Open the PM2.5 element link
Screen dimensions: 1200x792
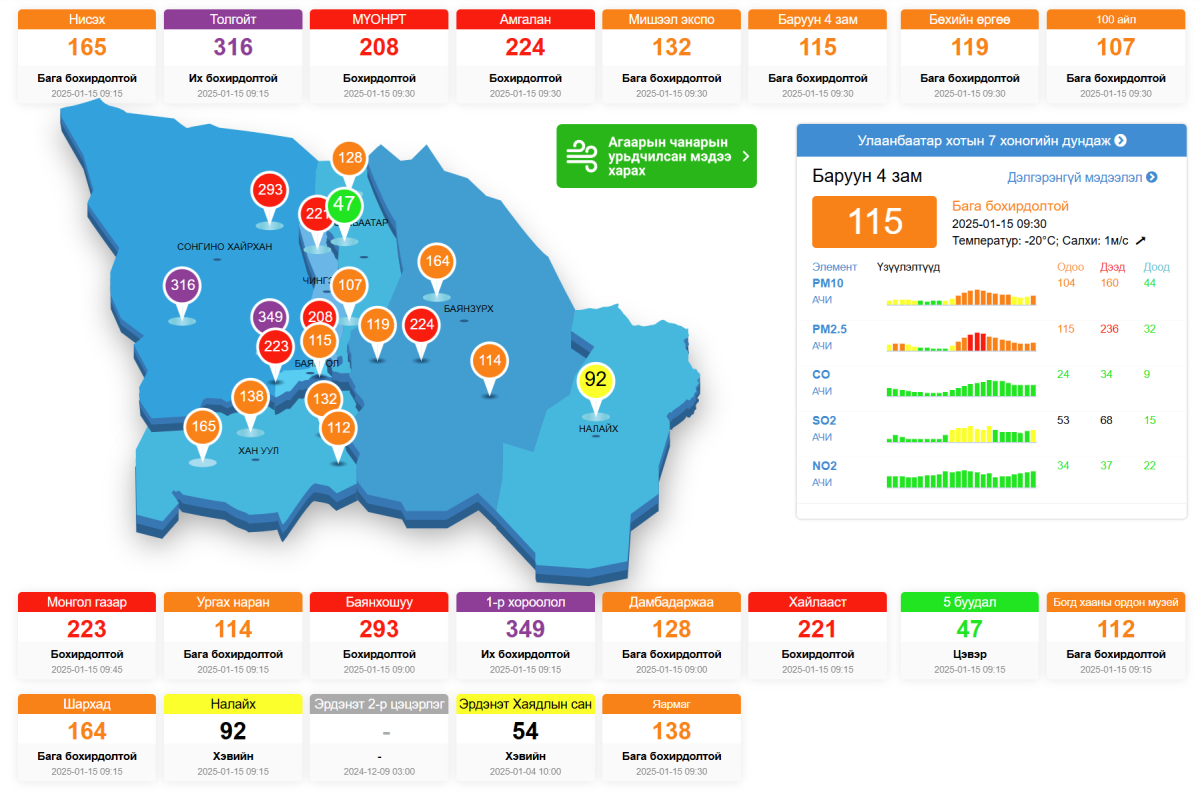click(x=830, y=329)
